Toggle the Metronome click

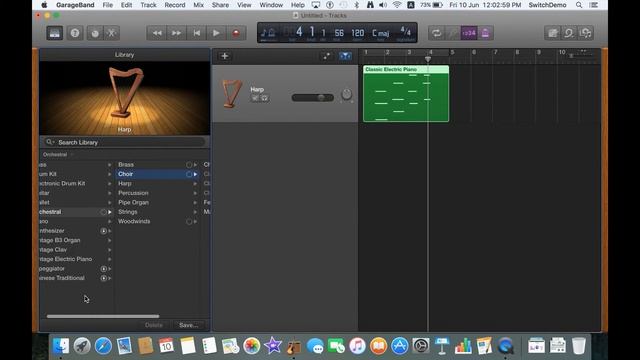pyautogui.click(x=485, y=33)
